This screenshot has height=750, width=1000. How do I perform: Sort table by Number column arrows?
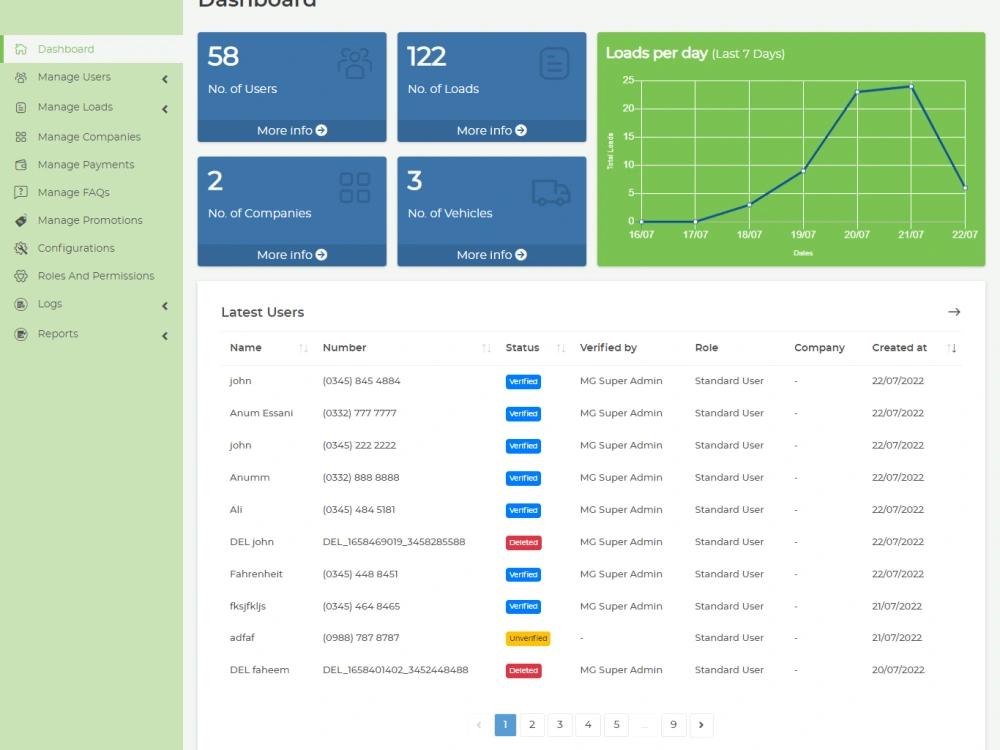[486, 348]
